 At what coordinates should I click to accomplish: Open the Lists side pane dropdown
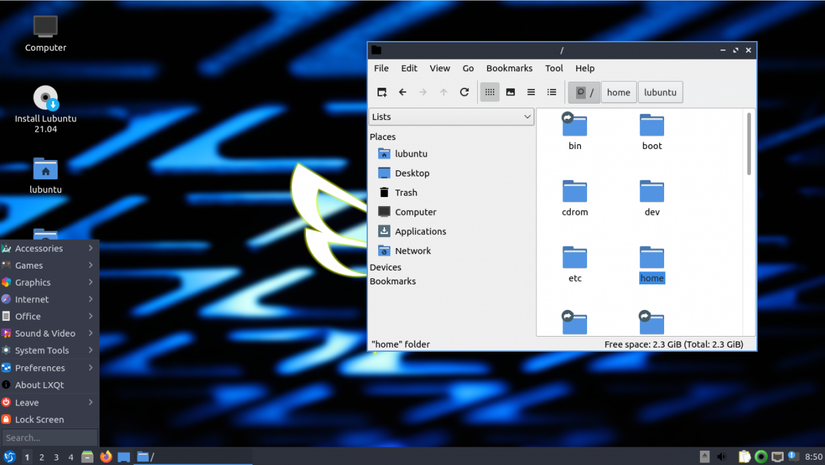coord(451,117)
